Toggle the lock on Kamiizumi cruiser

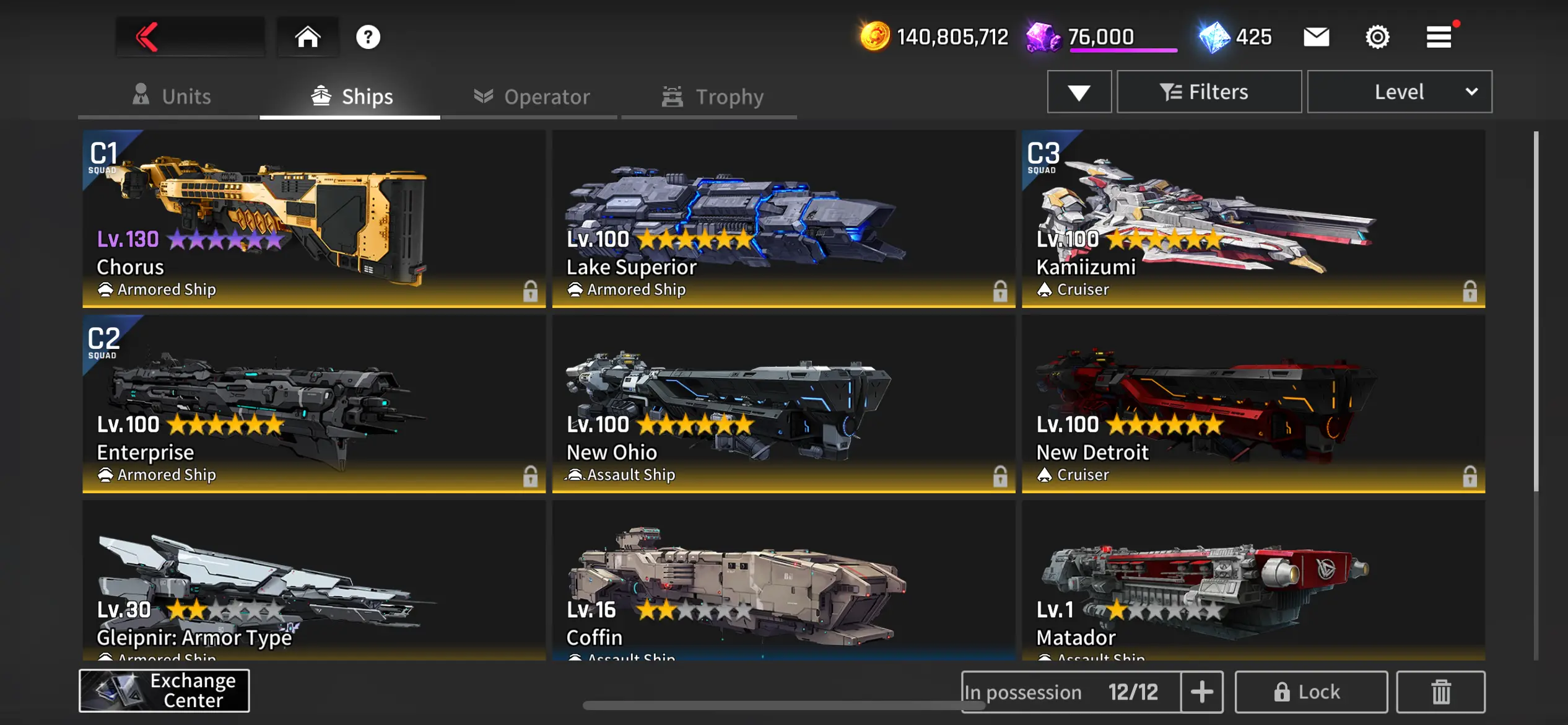pyautogui.click(x=1470, y=291)
